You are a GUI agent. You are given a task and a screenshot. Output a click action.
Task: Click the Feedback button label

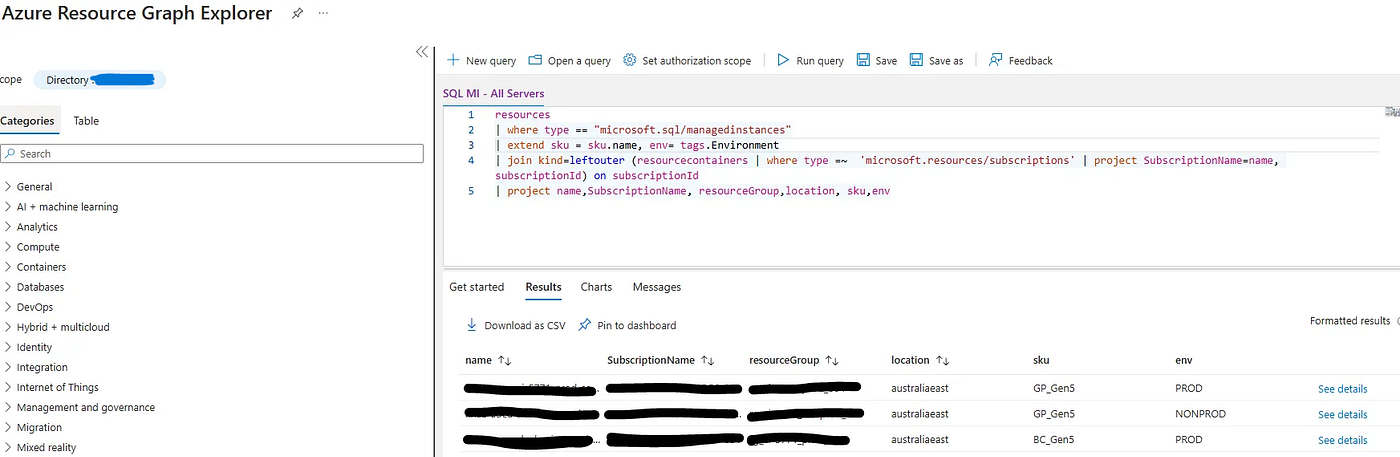tap(1031, 61)
